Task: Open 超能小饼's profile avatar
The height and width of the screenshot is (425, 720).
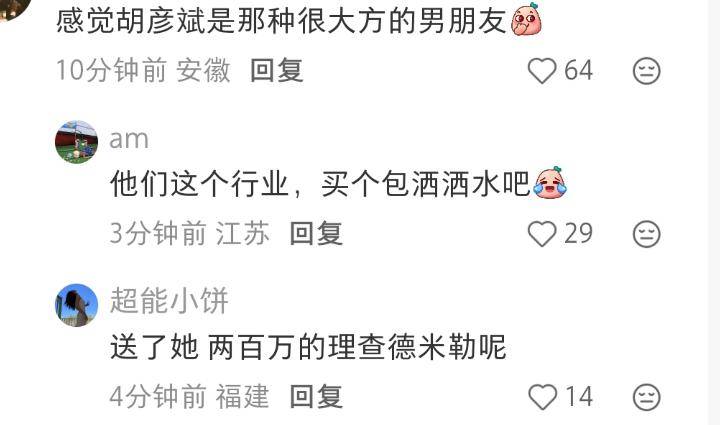Action: tap(76, 305)
